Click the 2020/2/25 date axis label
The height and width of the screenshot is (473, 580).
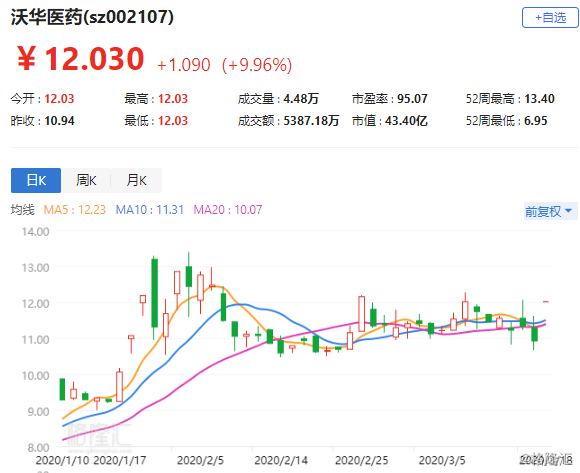point(361,460)
